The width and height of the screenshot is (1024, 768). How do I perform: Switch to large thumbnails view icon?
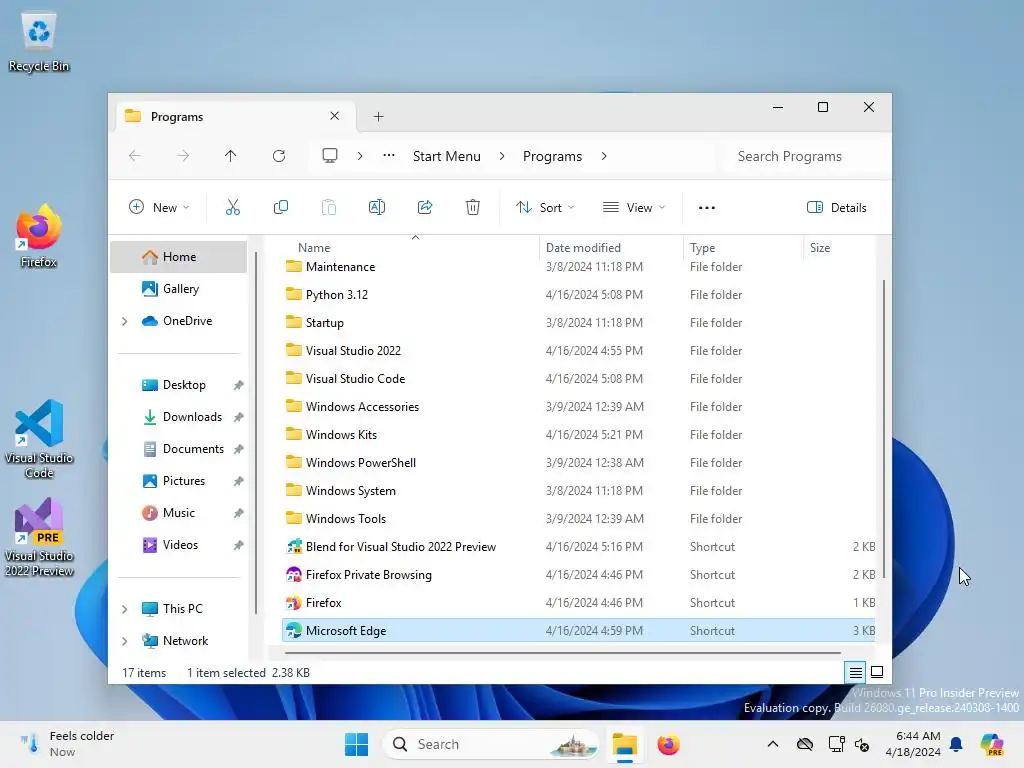coord(877,672)
